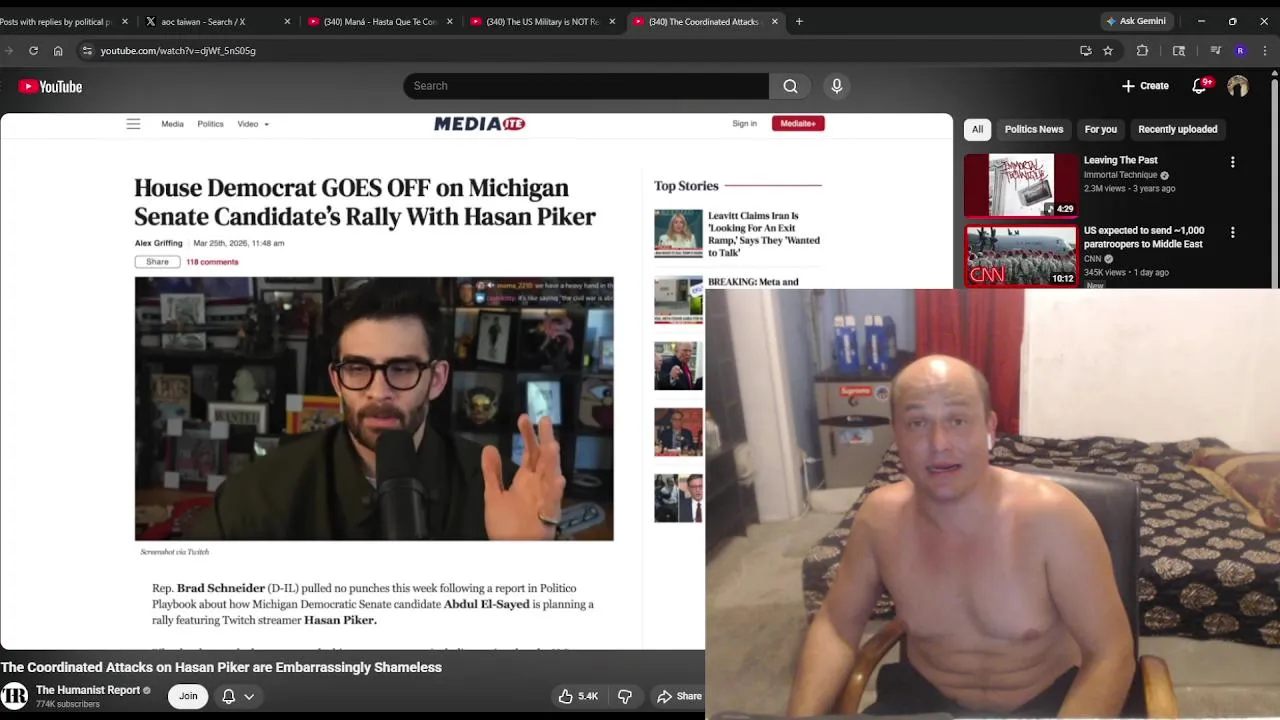Click the browser home icon

coord(58,50)
